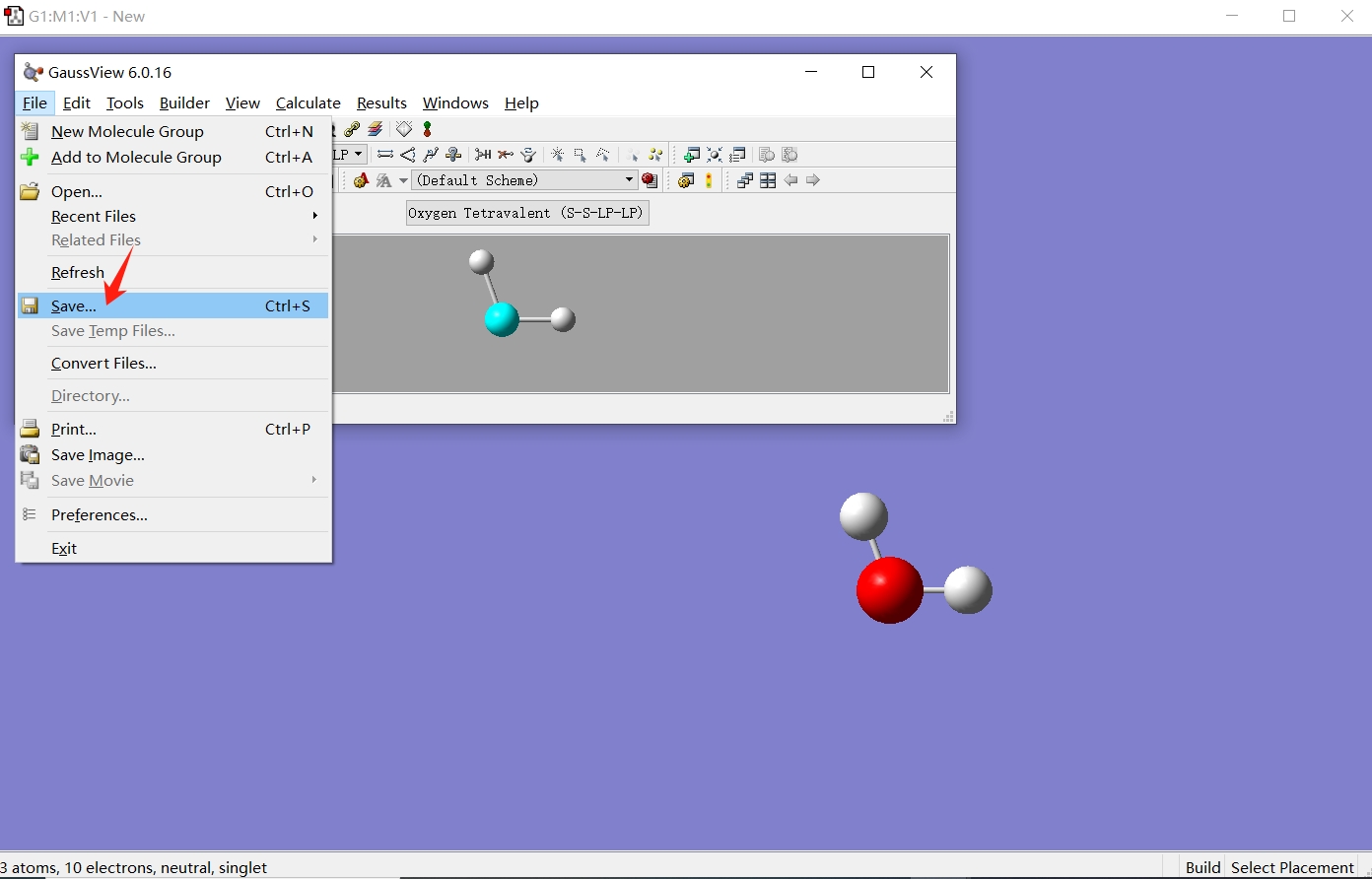1372x879 pixels.
Task: Open the Atom List editor icon
Action: tap(737, 155)
